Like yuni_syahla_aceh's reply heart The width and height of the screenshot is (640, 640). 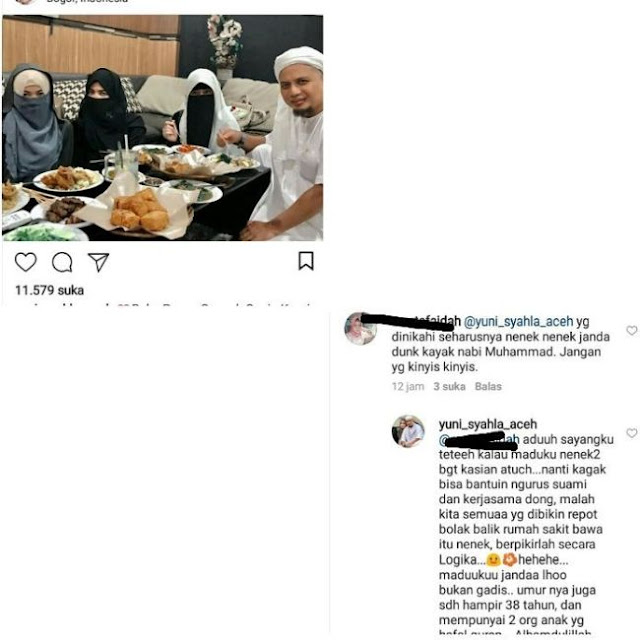point(631,433)
